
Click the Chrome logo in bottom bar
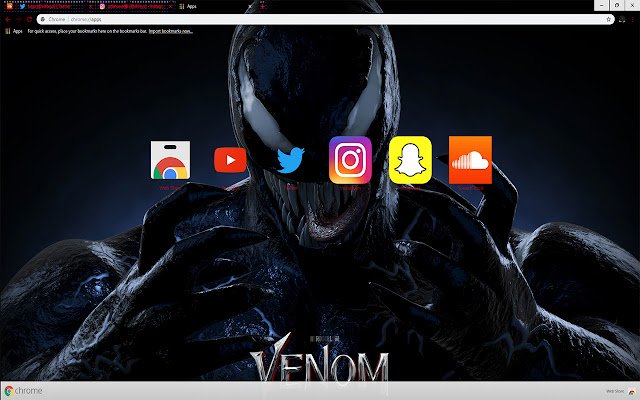pyautogui.click(x=23, y=391)
